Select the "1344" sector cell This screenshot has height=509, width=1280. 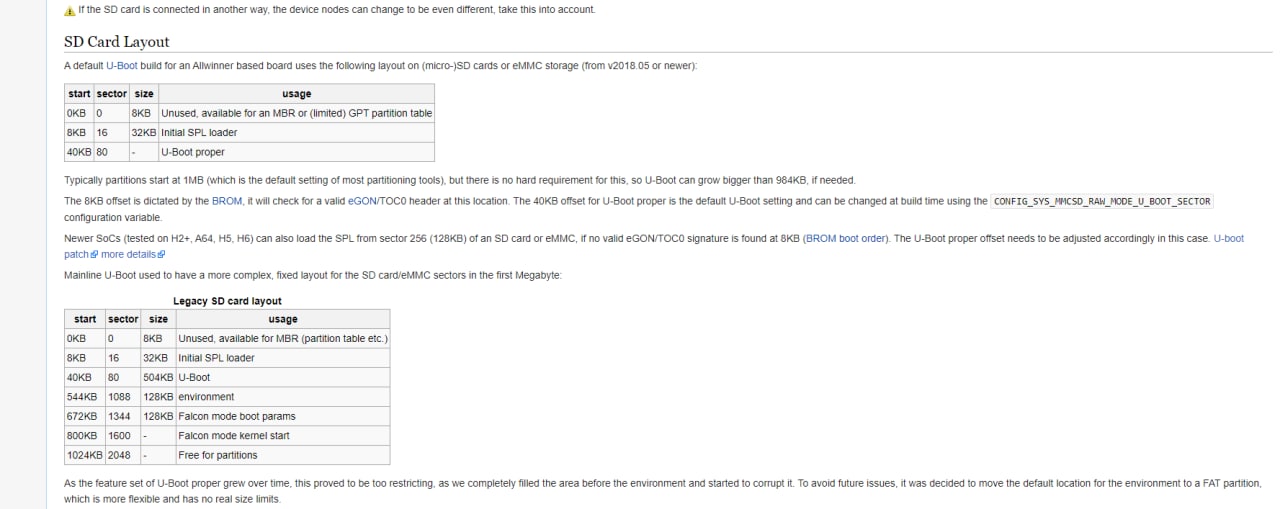click(x=123, y=416)
